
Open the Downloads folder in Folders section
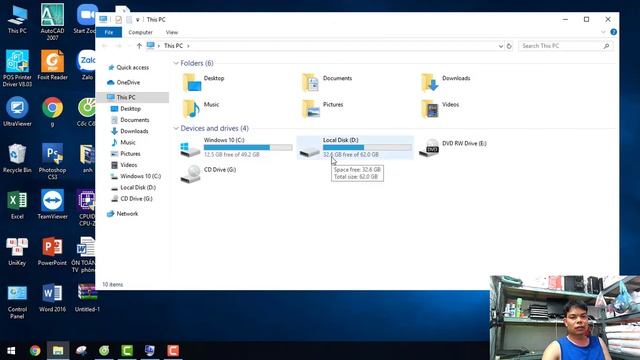pyautogui.click(x=446, y=83)
